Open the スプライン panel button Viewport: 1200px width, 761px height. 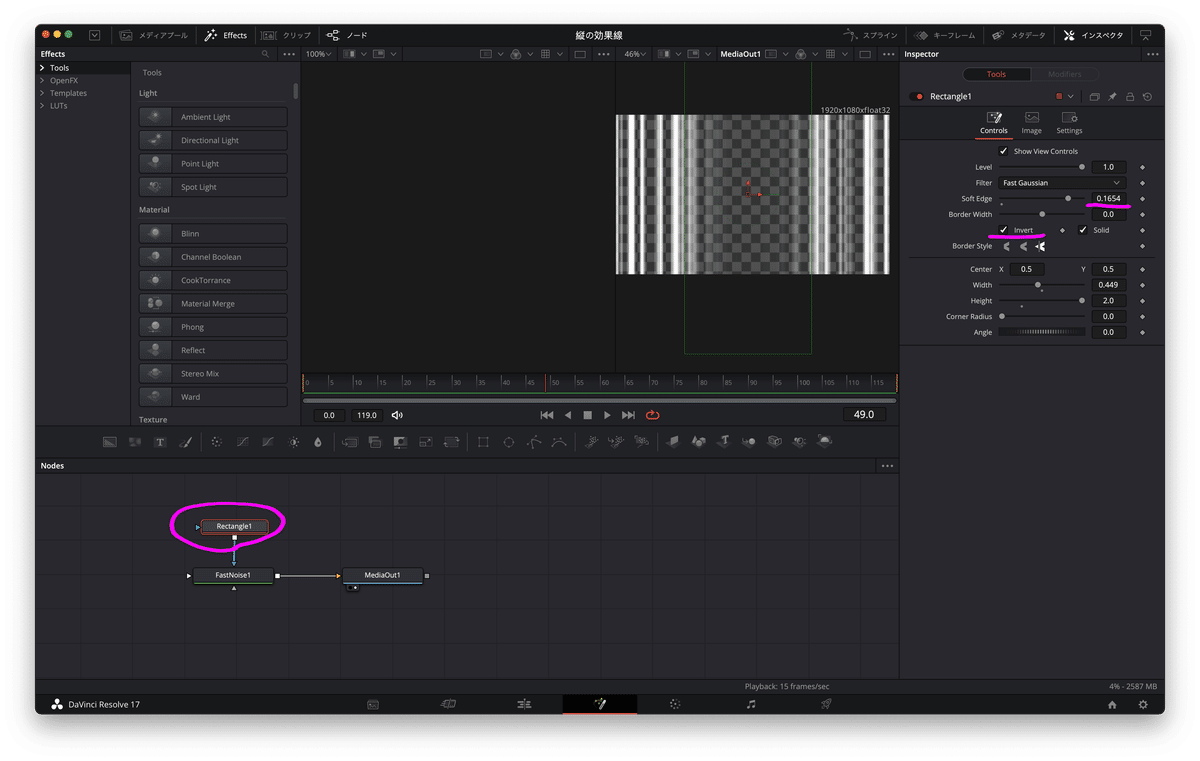(x=871, y=35)
